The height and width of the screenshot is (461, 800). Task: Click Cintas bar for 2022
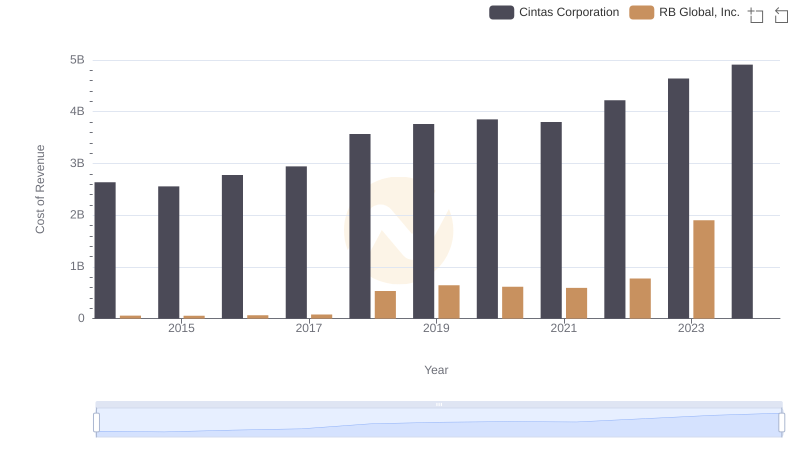(614, 210)
